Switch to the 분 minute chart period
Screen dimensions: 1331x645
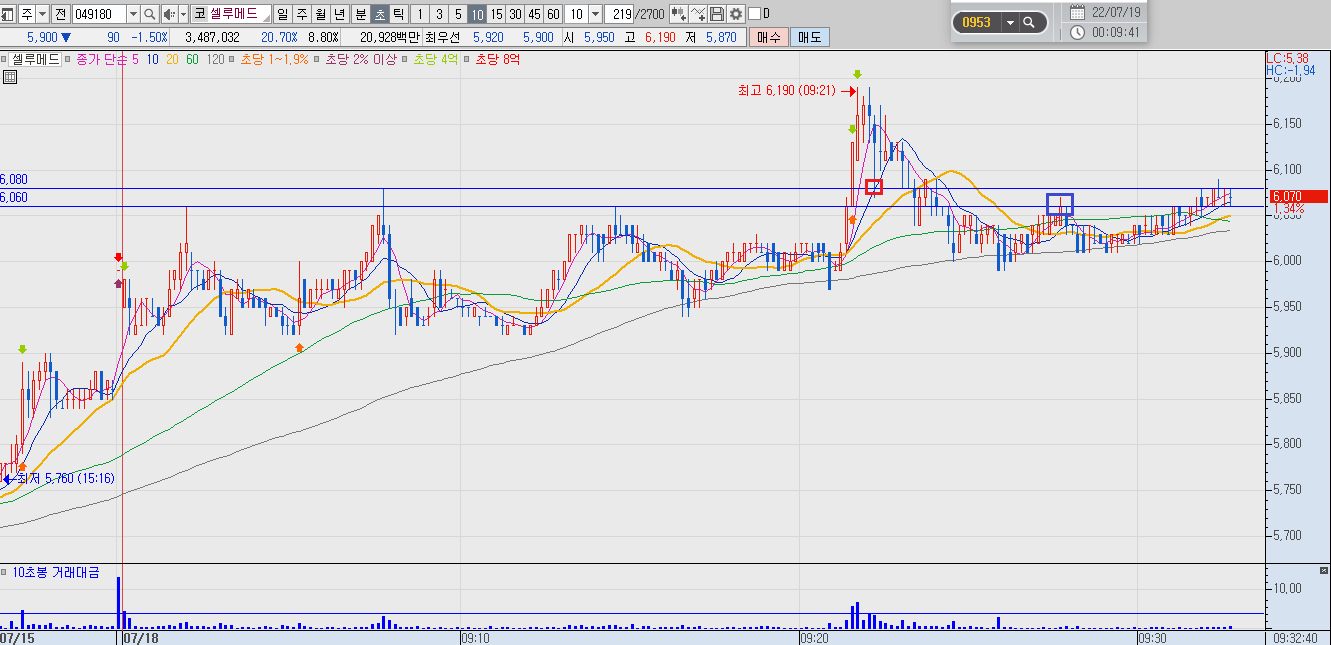pyautogui.click(x=361, y=14)
